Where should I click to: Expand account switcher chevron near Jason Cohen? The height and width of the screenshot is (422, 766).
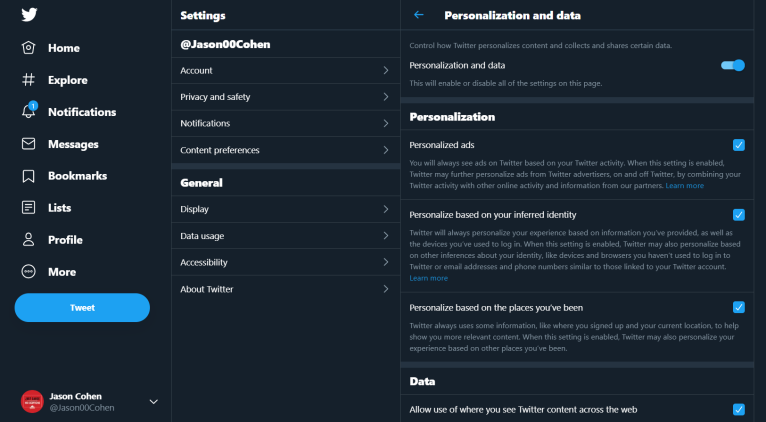click(153, 401)
